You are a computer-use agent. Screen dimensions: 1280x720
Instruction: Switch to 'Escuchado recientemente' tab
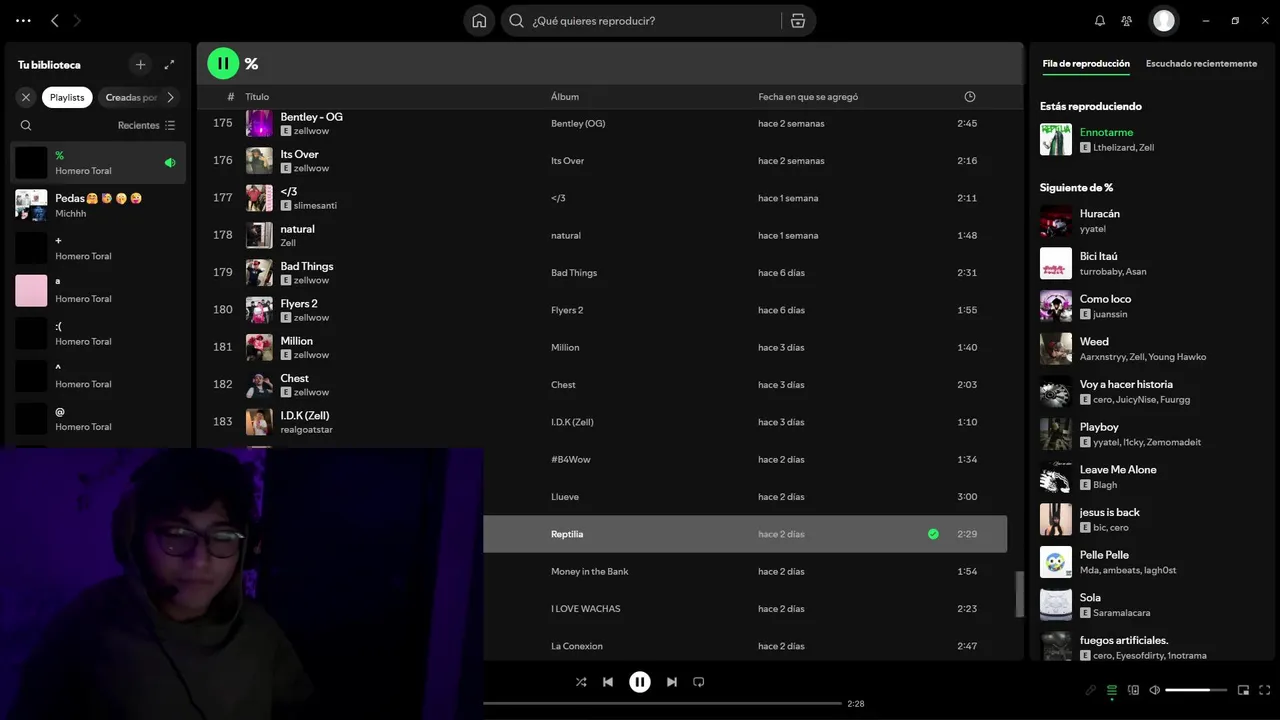(1201, 64)
